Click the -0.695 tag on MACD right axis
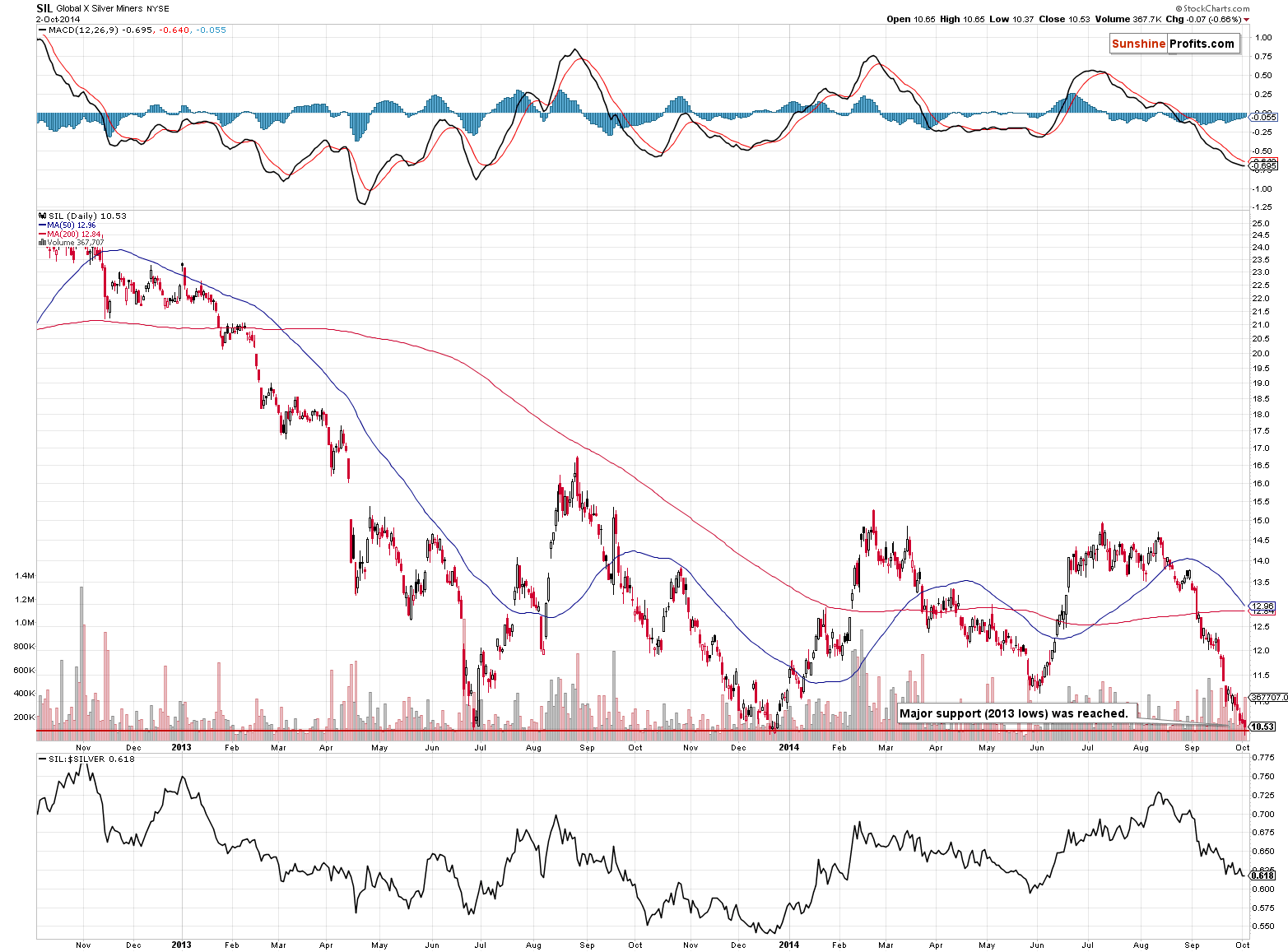 pos(1263,166)
